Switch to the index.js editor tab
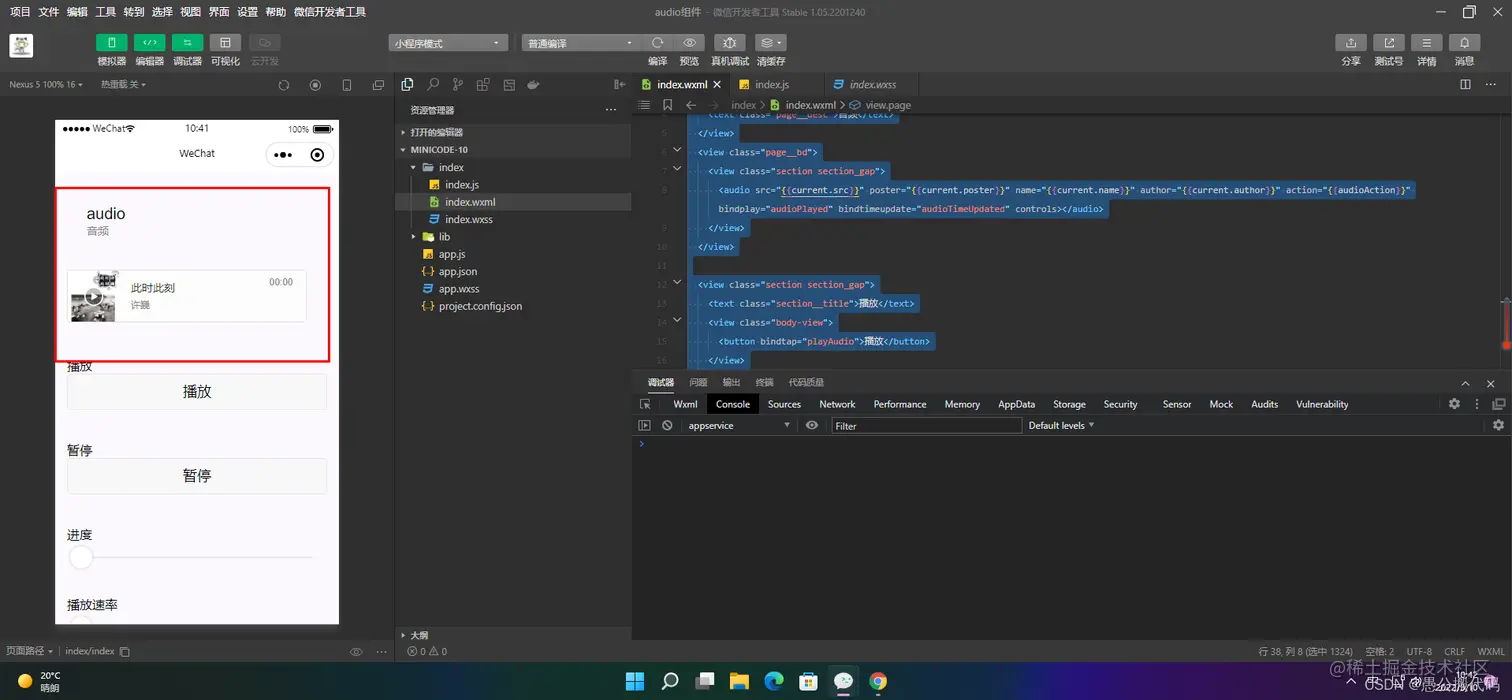 771,85
